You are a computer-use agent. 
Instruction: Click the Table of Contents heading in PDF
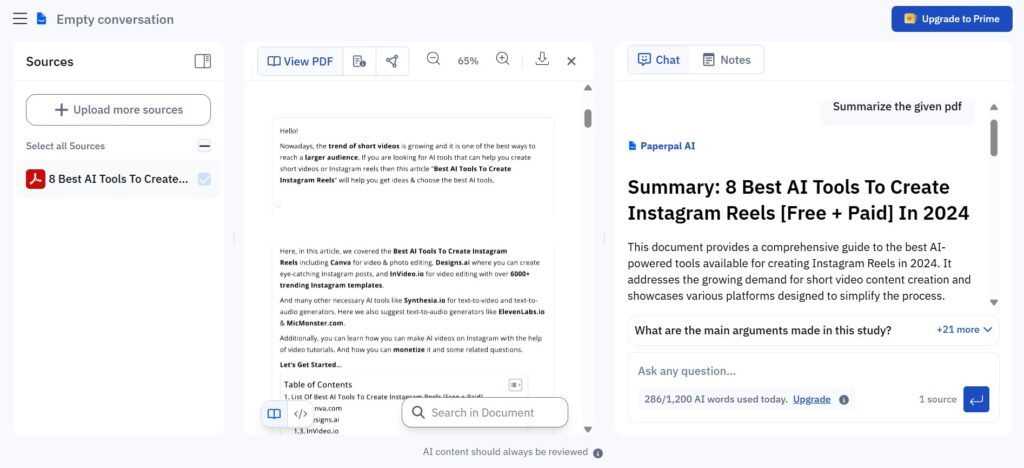pos(318,384)
